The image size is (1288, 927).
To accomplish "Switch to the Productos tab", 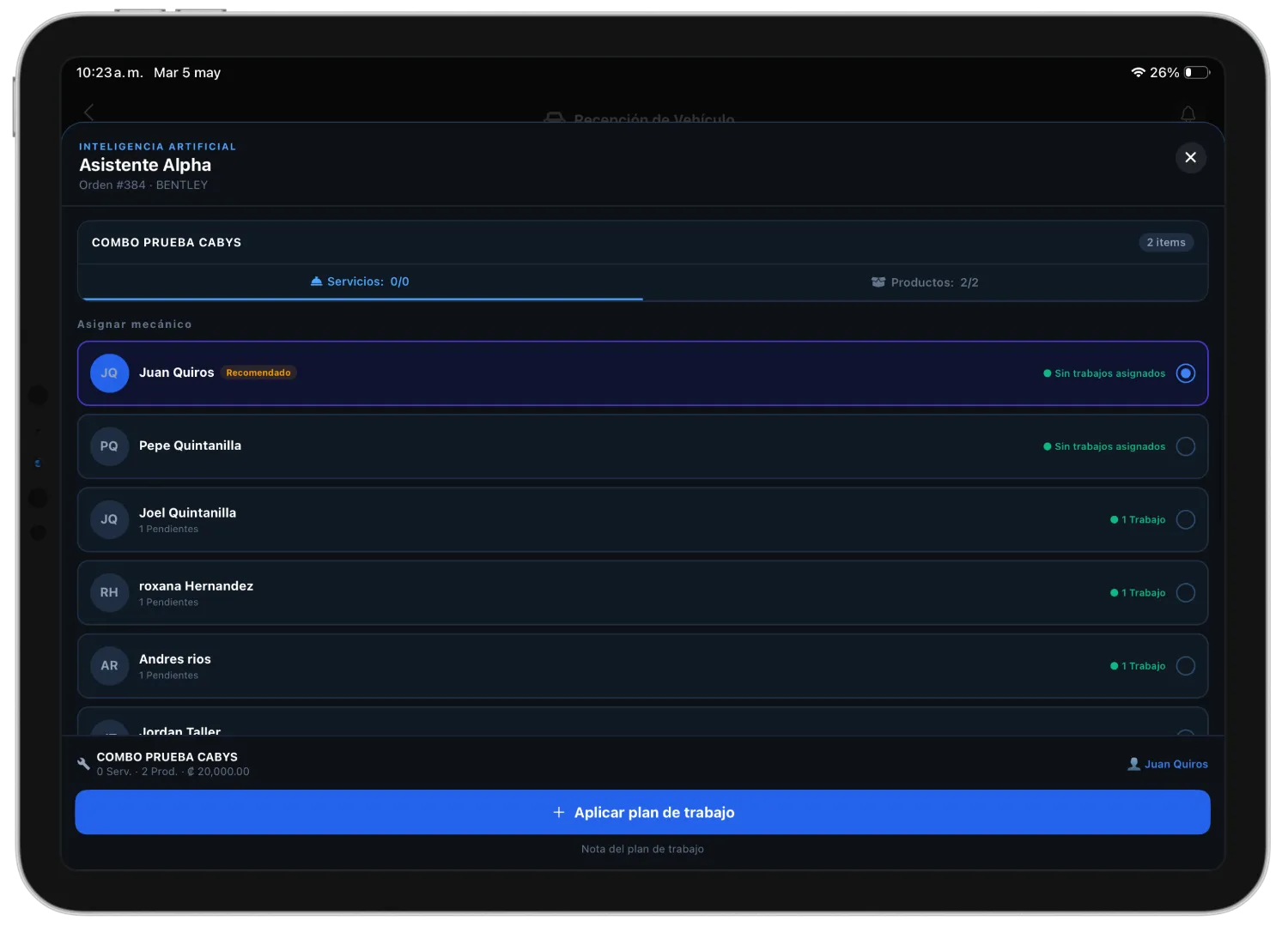I will pos(925,282).
